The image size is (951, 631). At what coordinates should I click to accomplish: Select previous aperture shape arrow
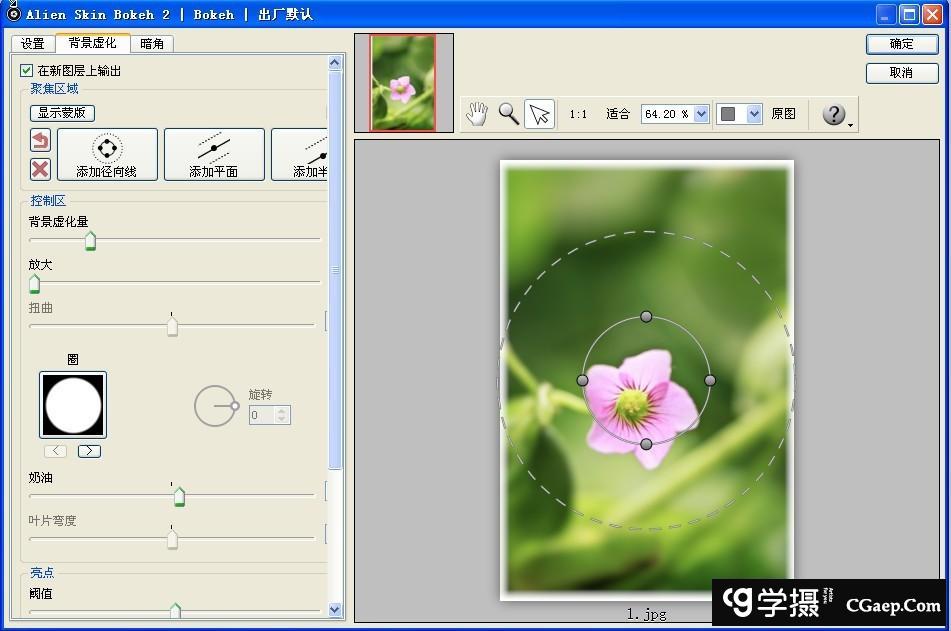click(56, 451)
